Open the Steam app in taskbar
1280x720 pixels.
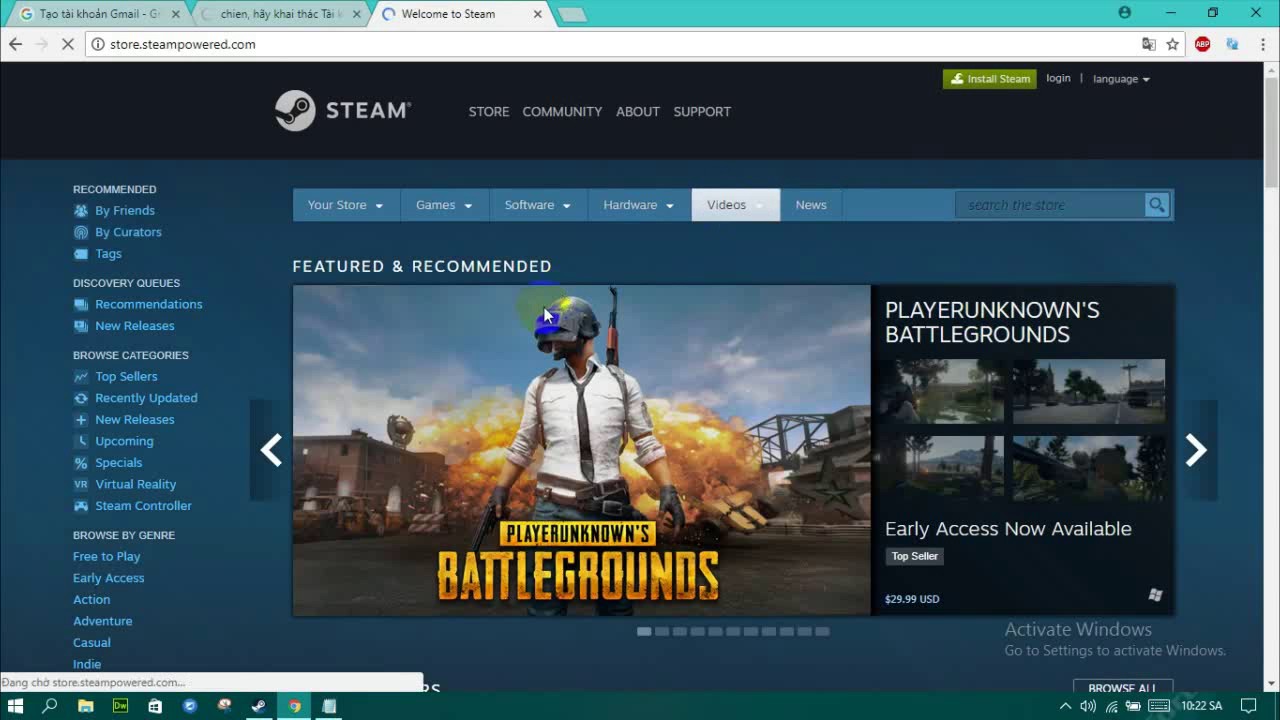pyautogui.click(x=259, y=706)
